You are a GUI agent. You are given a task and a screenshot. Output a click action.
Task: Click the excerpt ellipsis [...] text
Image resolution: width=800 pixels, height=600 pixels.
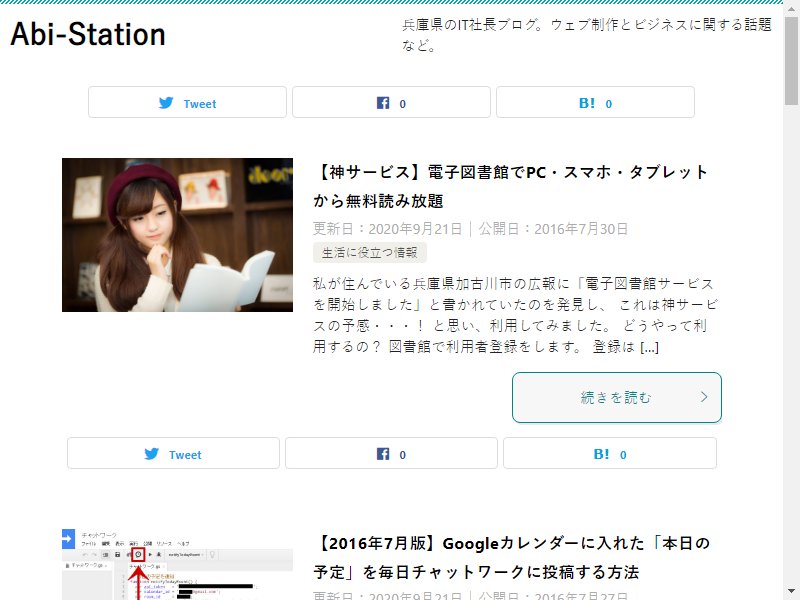[x=649, y=347]
